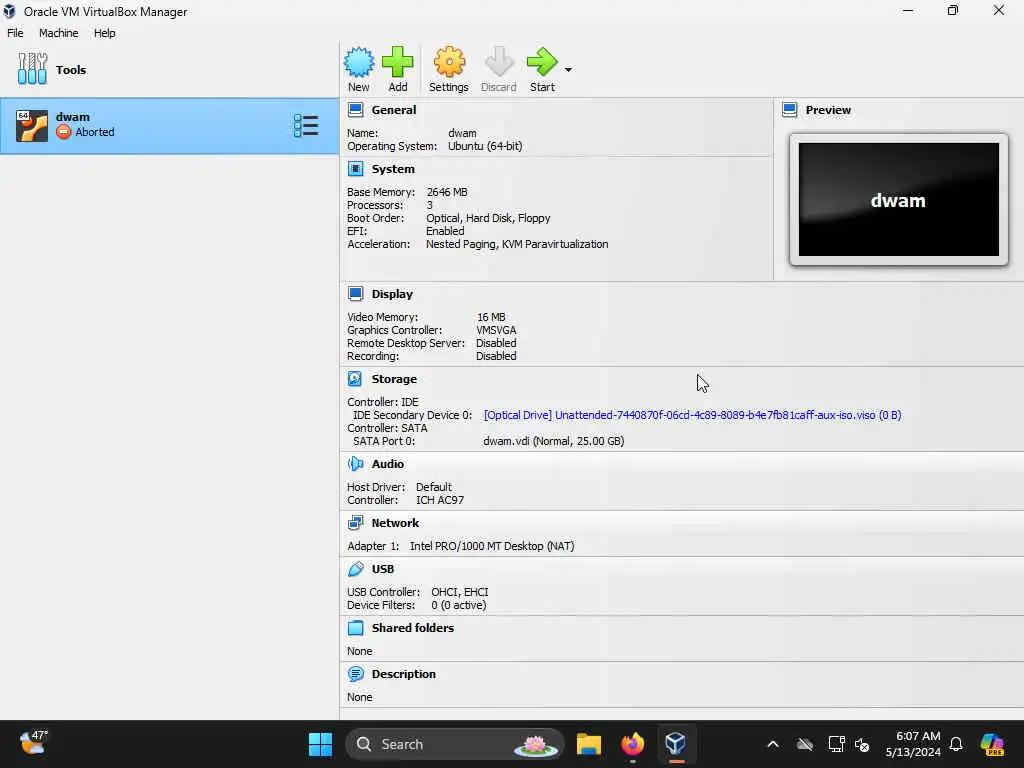Open the Shared folders section header

point(413,628)
